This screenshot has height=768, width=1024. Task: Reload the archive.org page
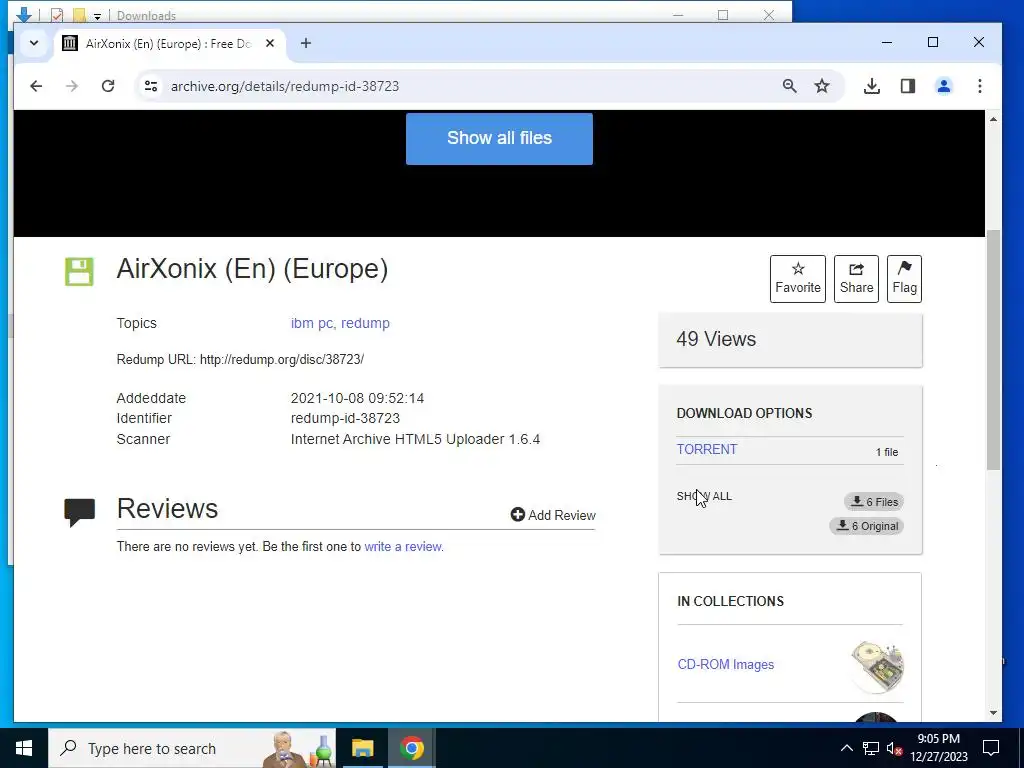108,86
